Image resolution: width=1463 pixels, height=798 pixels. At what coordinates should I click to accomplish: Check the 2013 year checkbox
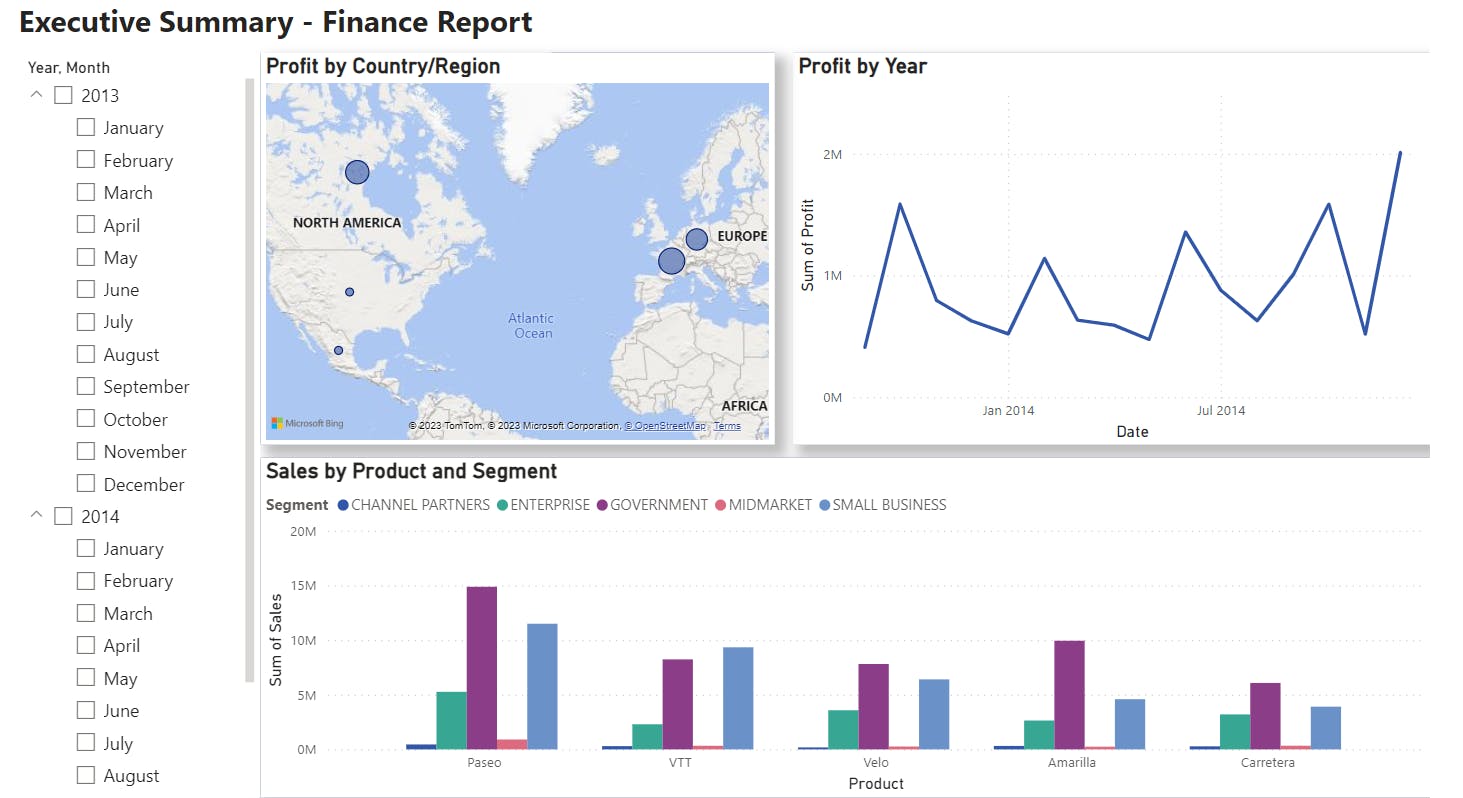(64, 94)
